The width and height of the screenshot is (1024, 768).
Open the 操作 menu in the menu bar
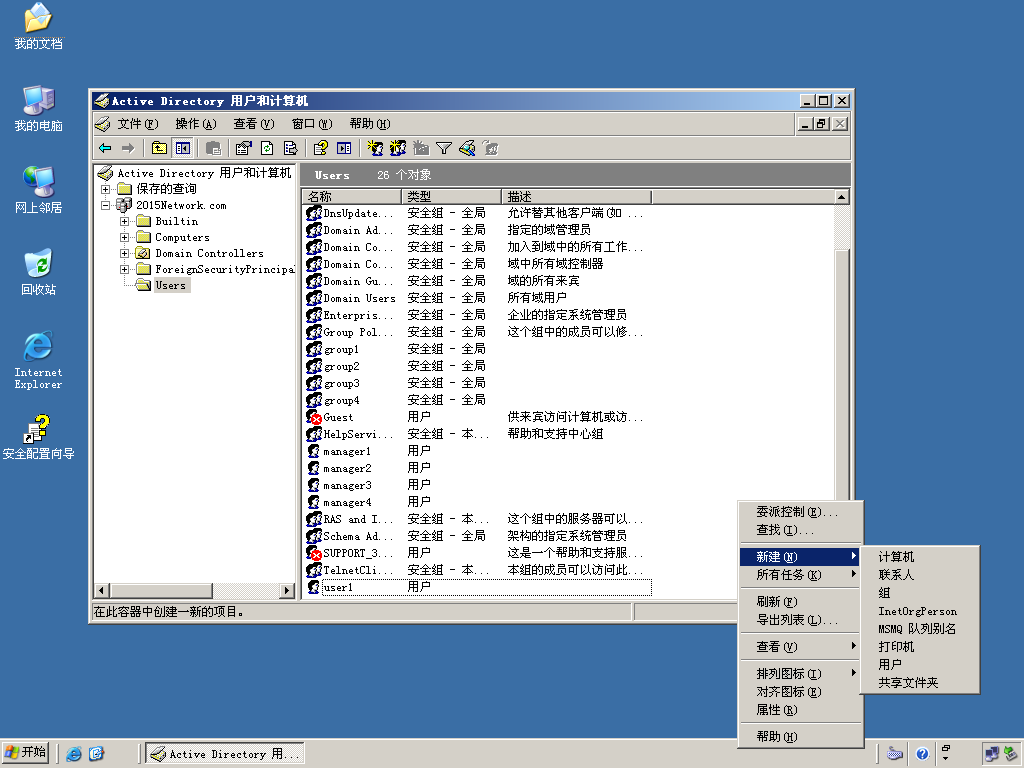pos(195,124)
